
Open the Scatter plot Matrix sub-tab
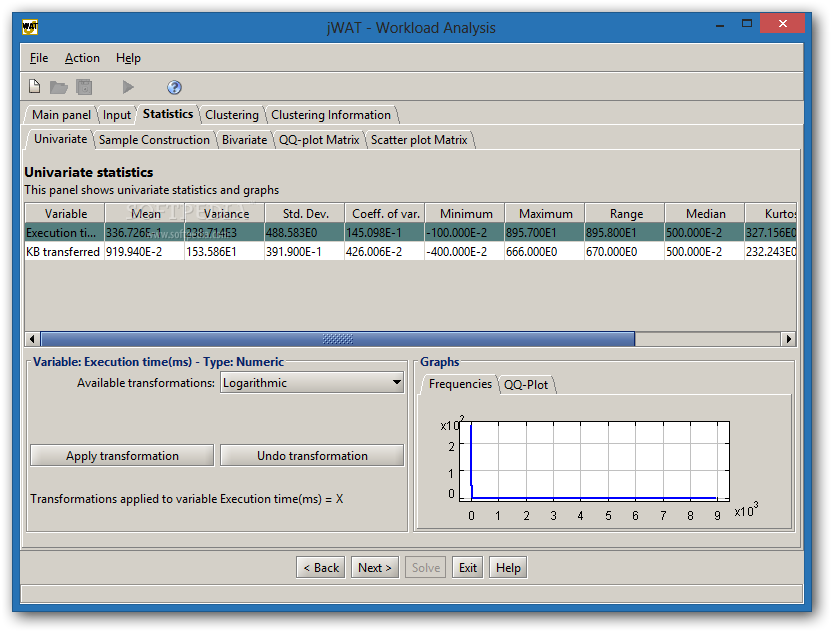[419, 140]
